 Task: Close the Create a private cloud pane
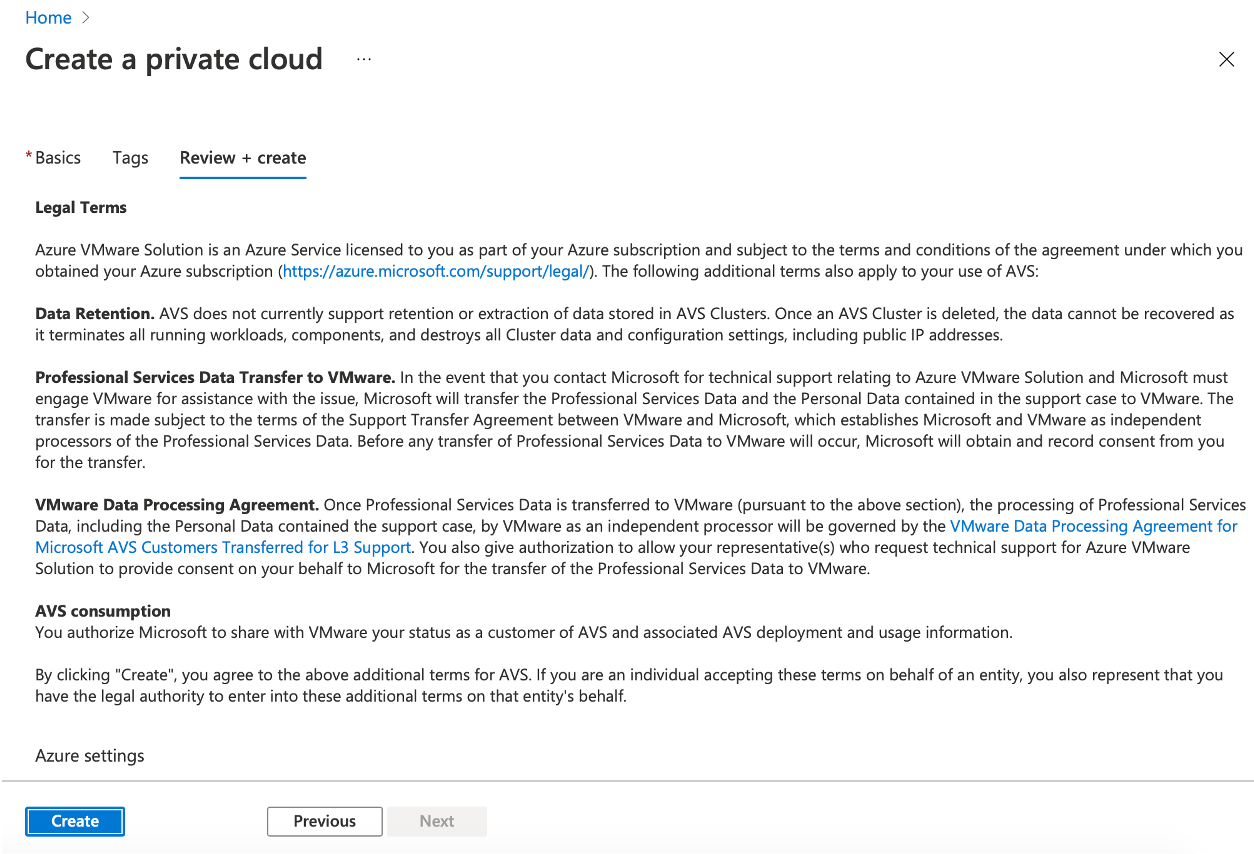point(1226,59)
